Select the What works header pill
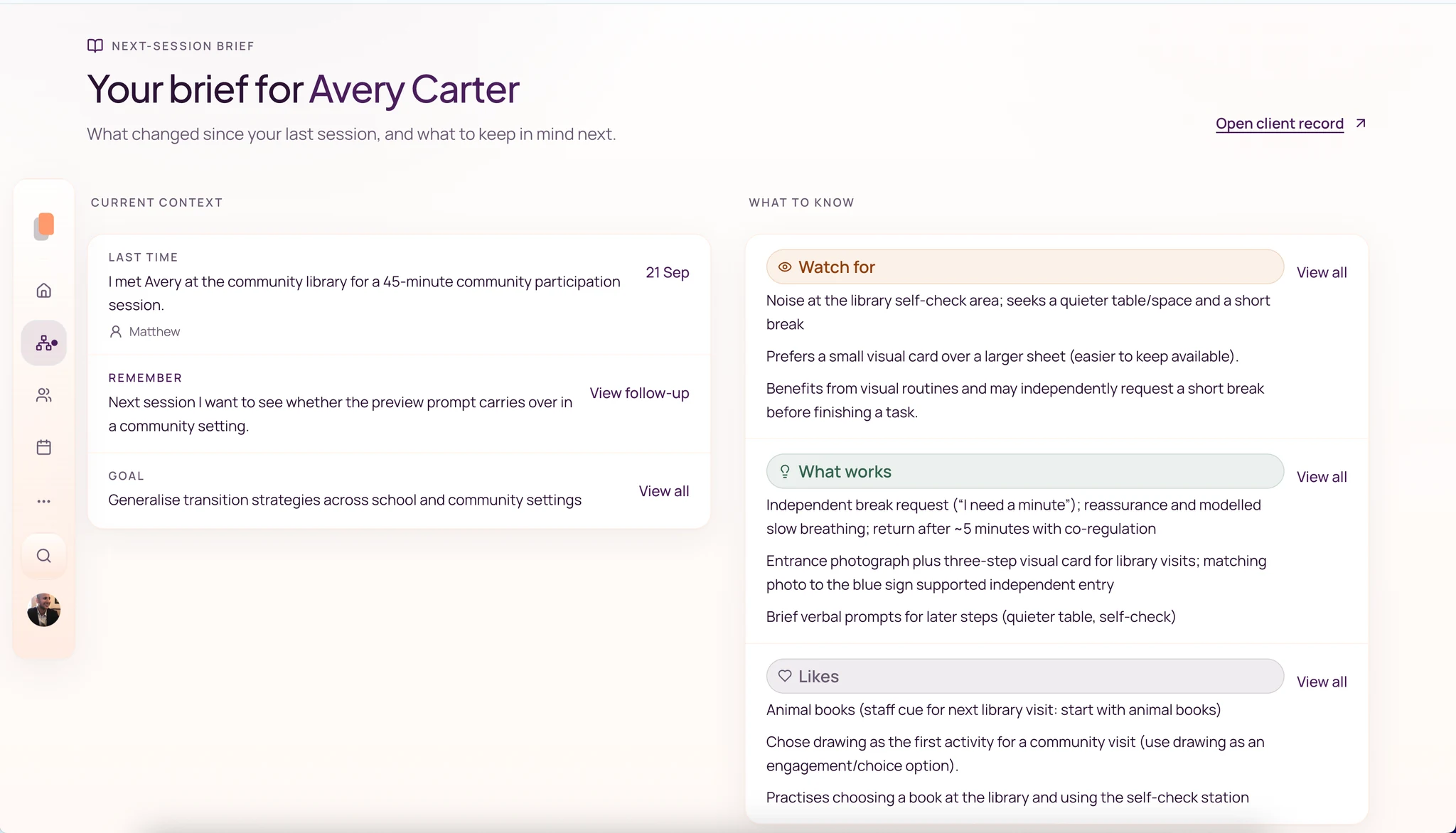Screen dimensions: 1456x833 point(1024,472)
